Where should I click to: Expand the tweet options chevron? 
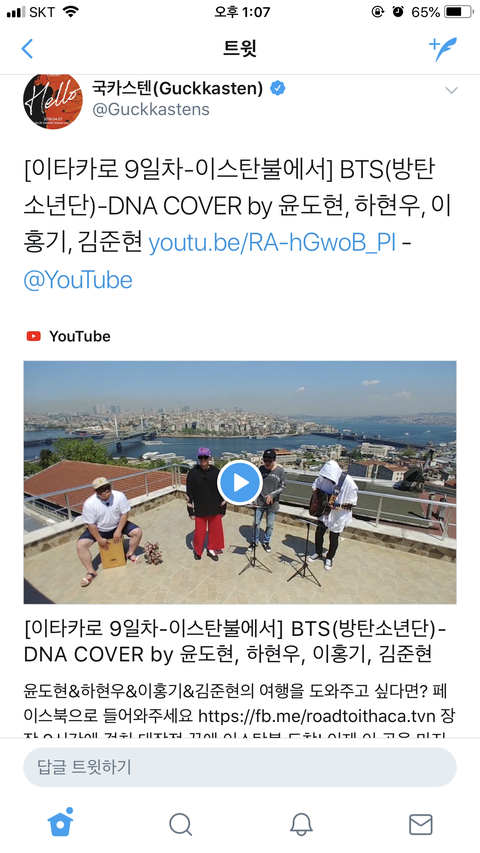[451, 90]
